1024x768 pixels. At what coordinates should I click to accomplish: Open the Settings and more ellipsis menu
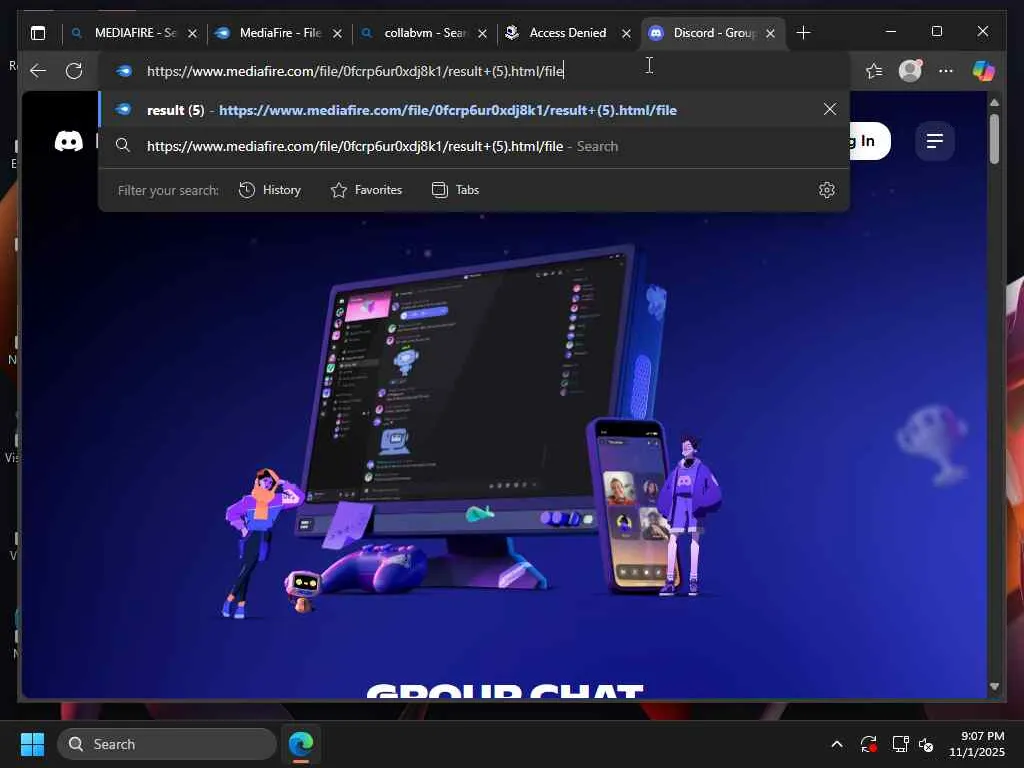(946, 71)
